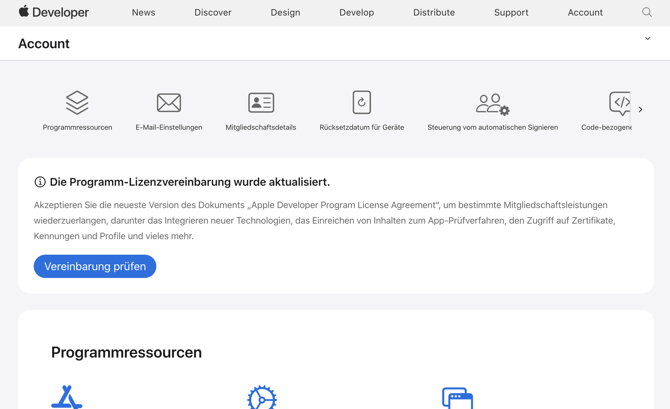This screenshot has height=409, width=670.
Task: Open Mitgliedschaftsdetails ID card icon
Action: coord(261,102)
